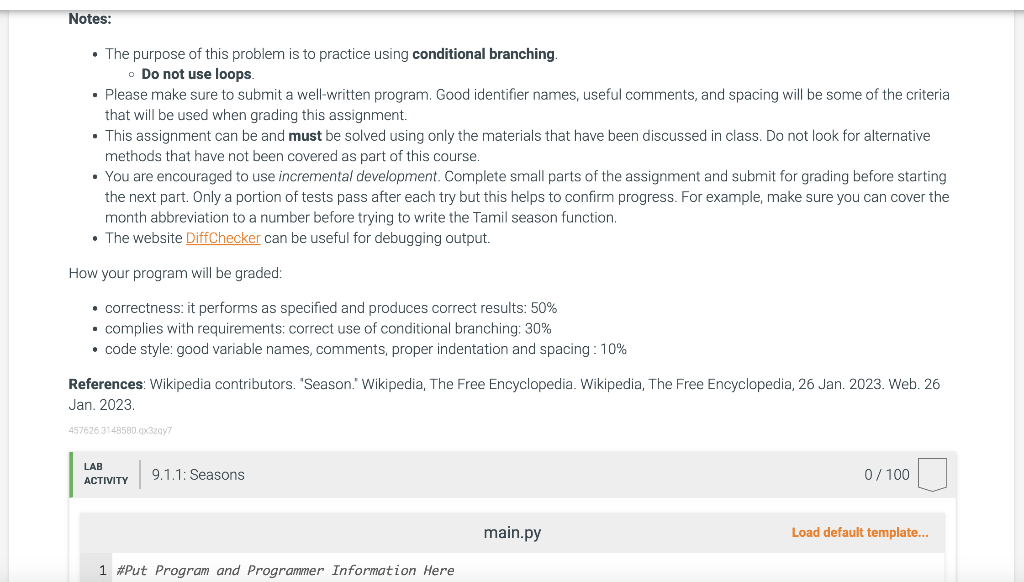
Task: Click the small gray ID text 457626.3148580.qx3zqy7
Action: [x=120, y=430]
